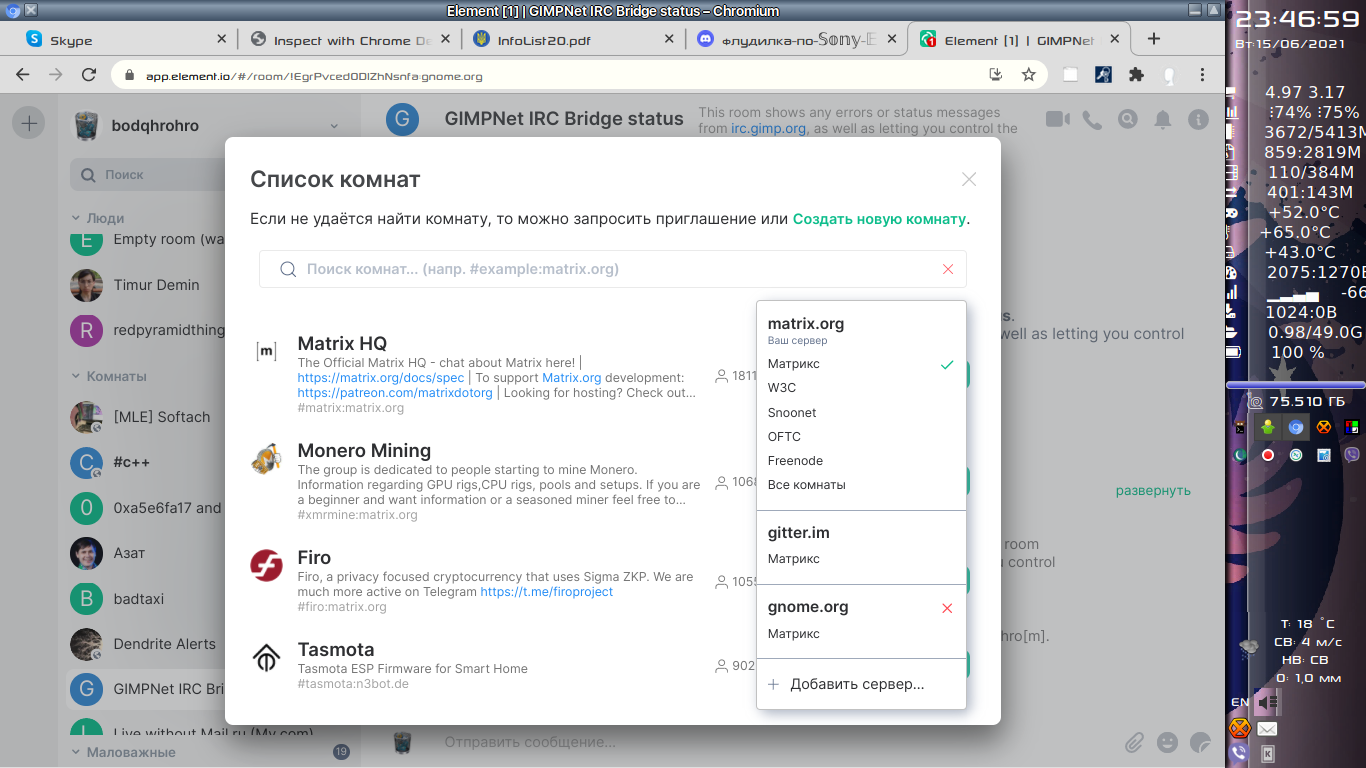Open the patreon.com/matrixdotorg link

coord(395,393)
